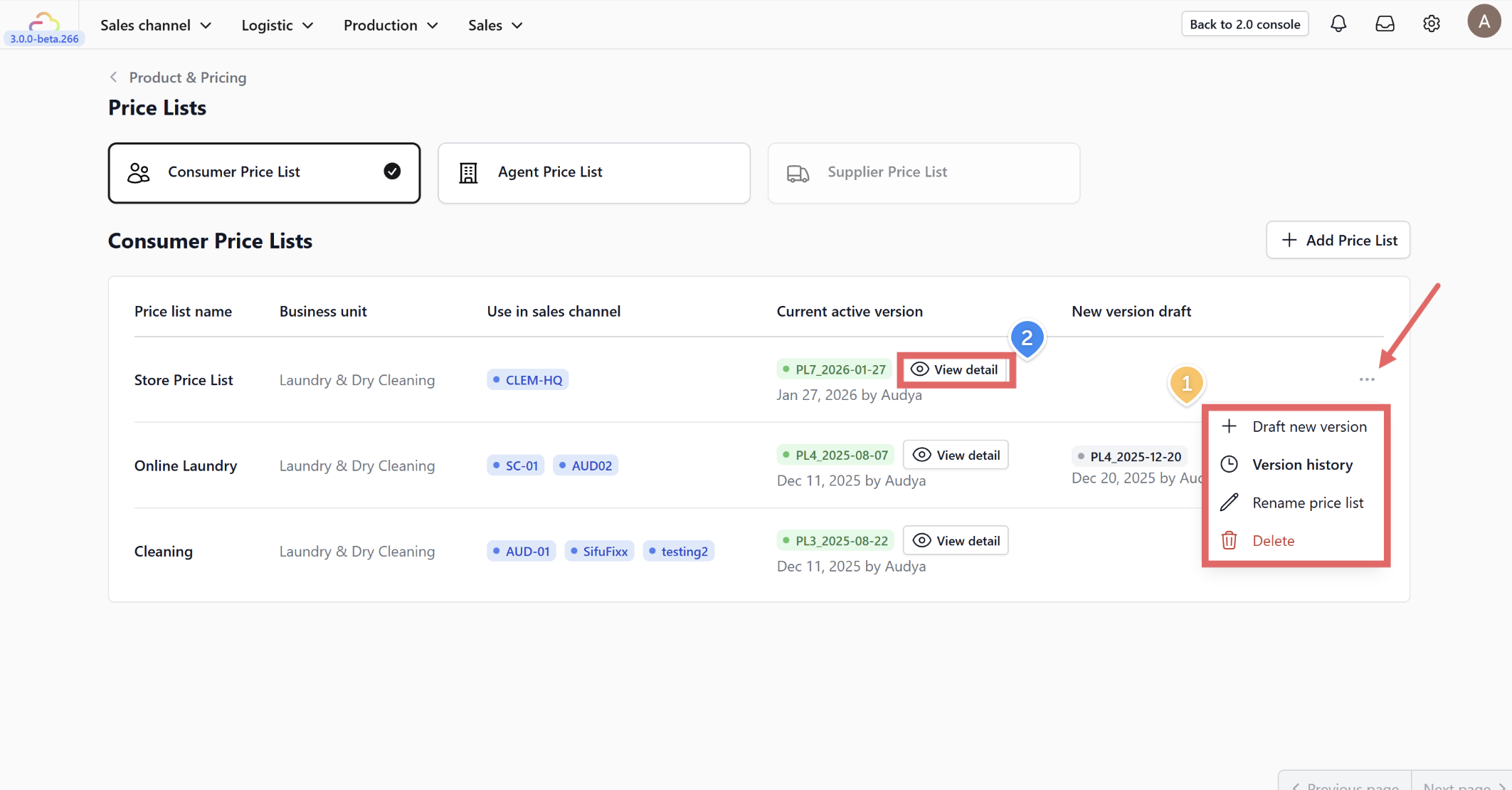Choose Draft new version from menu
1512x790 pixels.
(x=1309, y=426)
